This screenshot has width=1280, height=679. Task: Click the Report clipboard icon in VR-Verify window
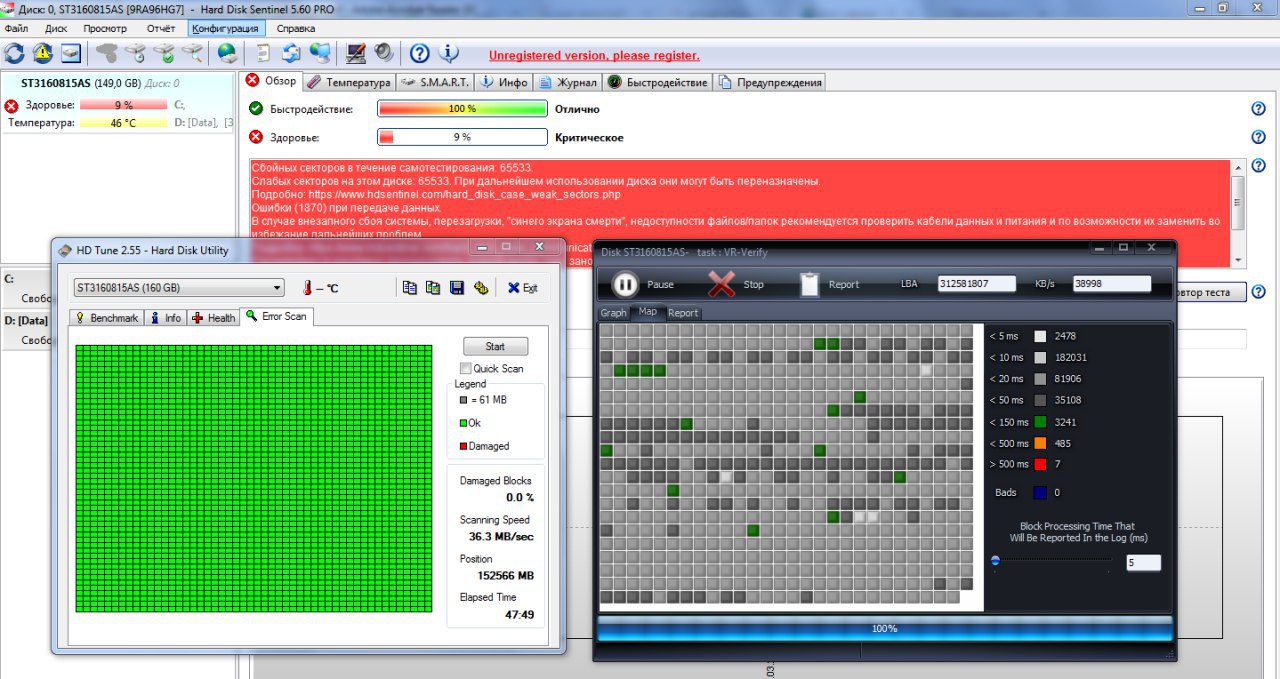[x=810, y=284]
